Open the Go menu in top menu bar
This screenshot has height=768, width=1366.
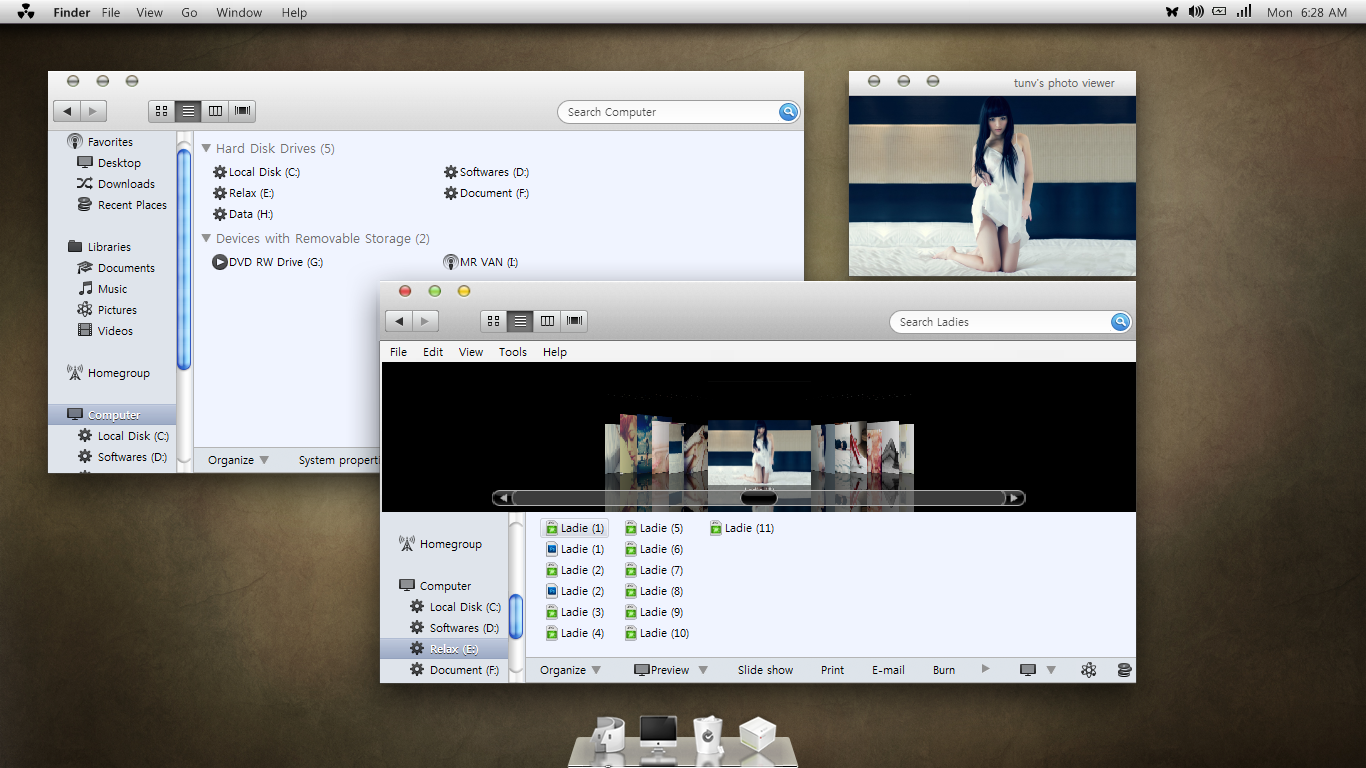[189, 12]
